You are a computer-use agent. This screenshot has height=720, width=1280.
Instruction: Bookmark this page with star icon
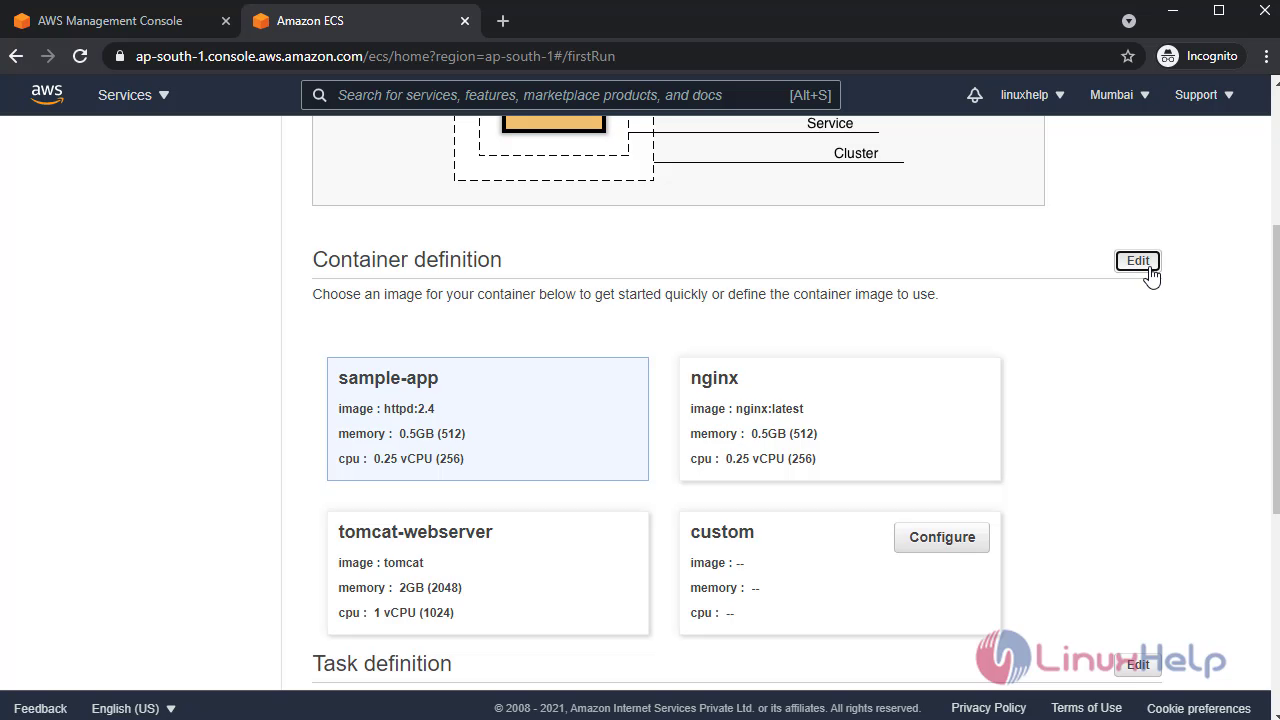tap(1128, 56)
